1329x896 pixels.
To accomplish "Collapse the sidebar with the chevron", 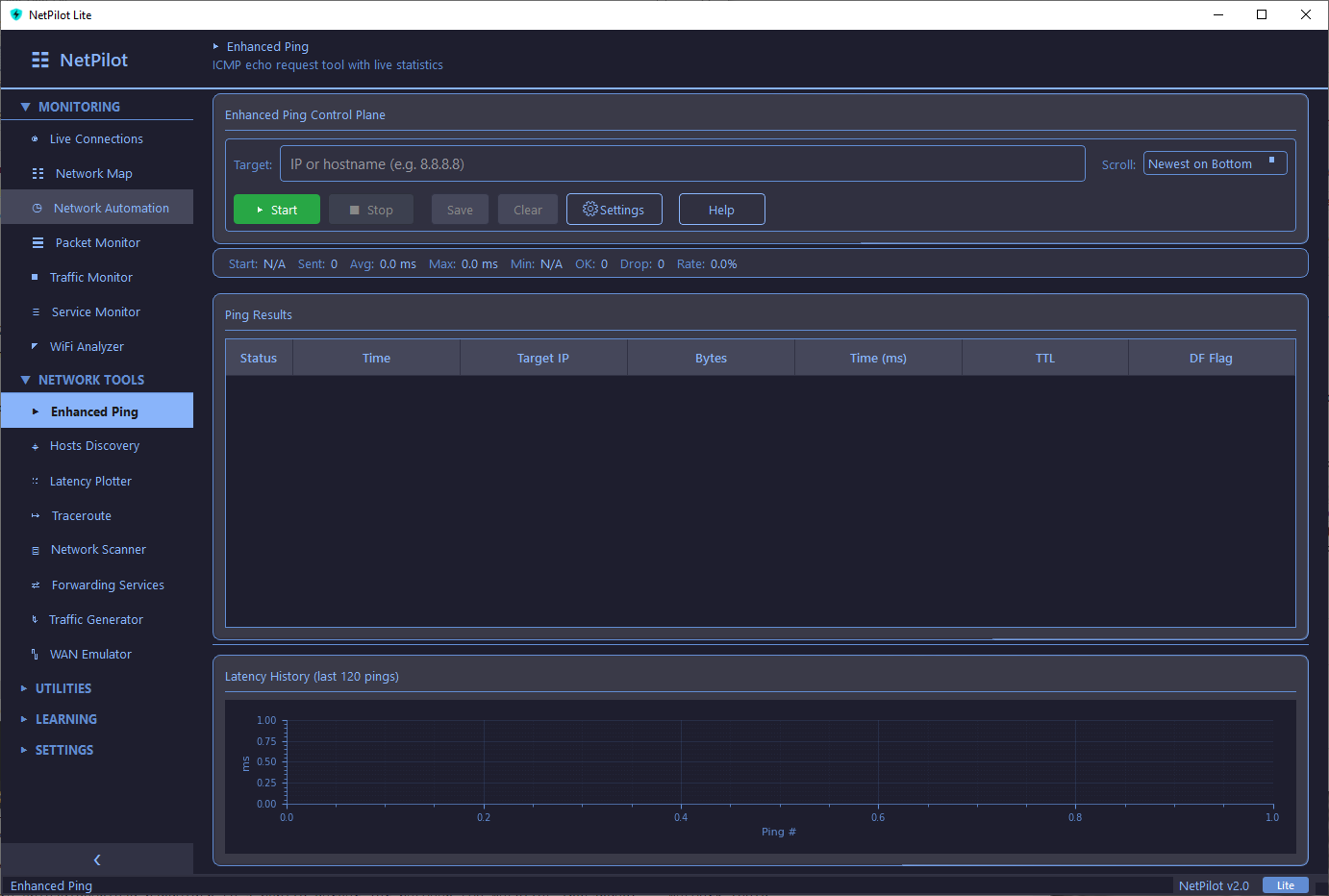I will click(x=96, y=859).
